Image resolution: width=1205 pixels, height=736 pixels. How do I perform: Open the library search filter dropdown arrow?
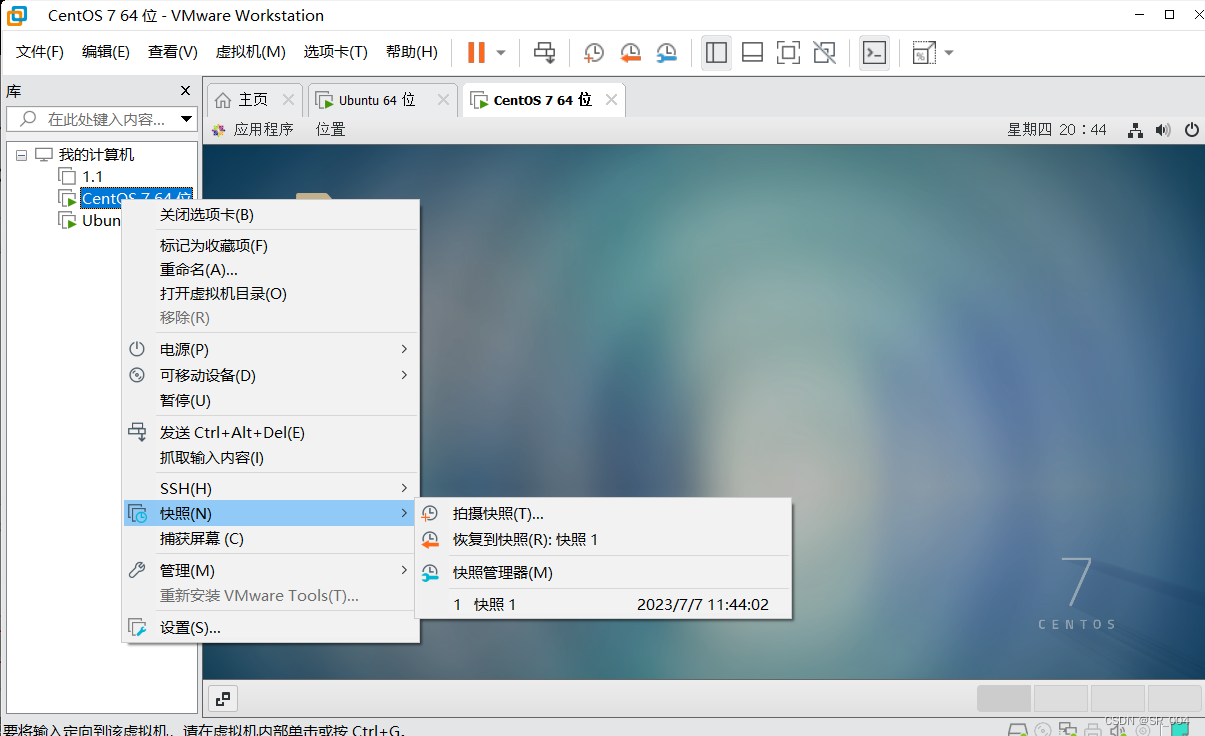point(187,119)
